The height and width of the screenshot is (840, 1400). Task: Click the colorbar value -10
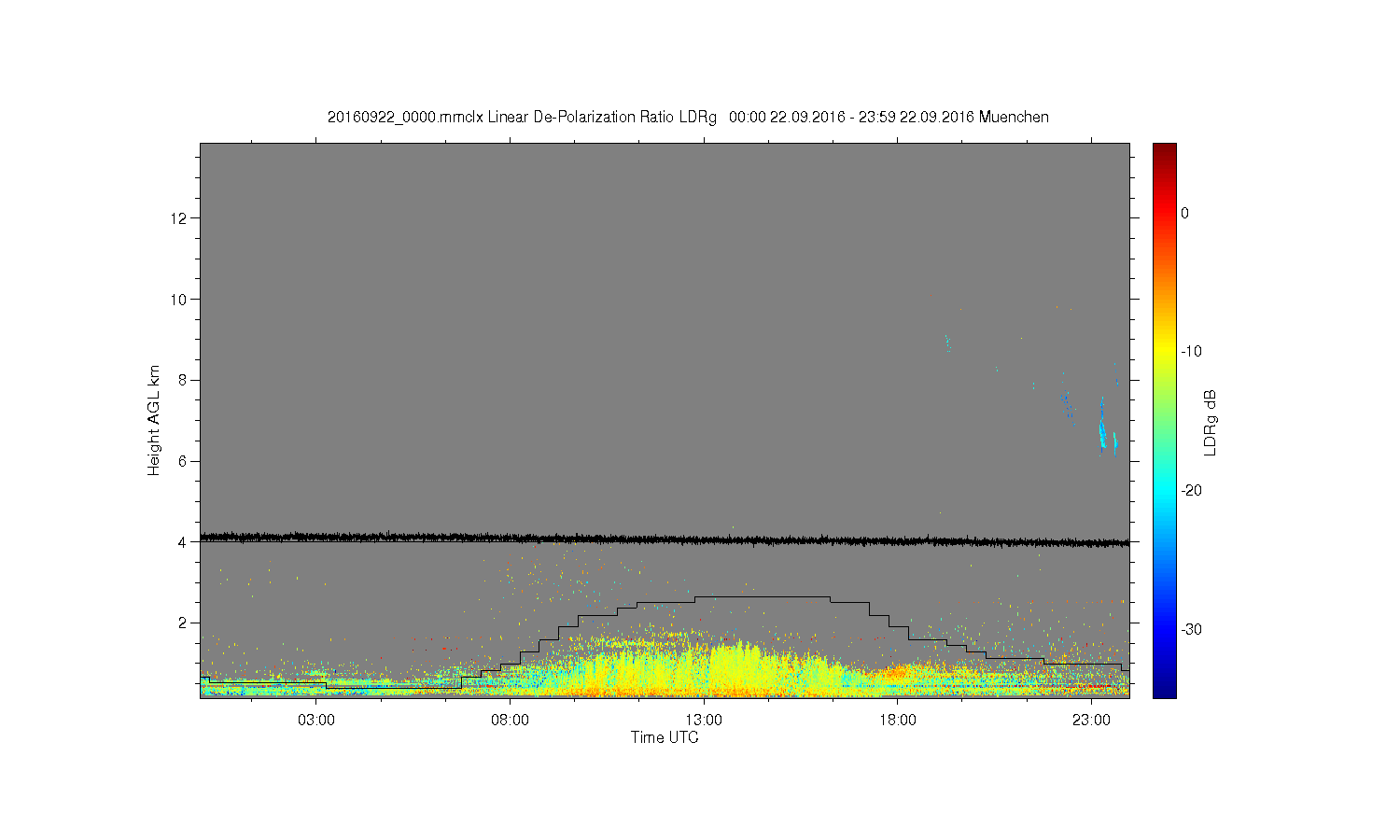coord(1191,352)
